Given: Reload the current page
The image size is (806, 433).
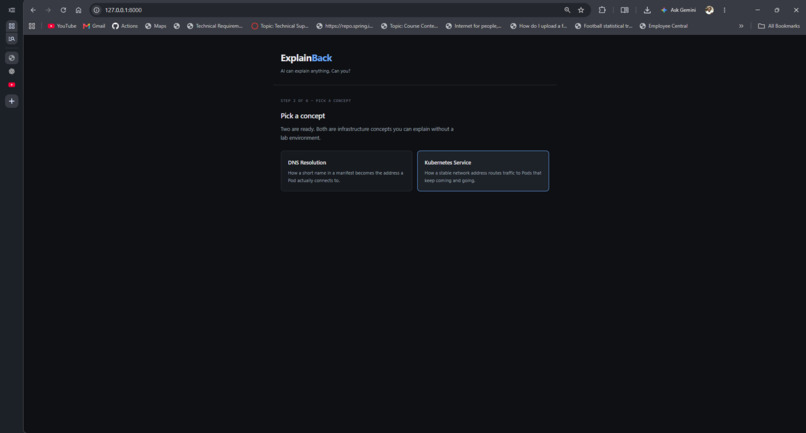Looking at the screenshot, I should tap(63, 10).
